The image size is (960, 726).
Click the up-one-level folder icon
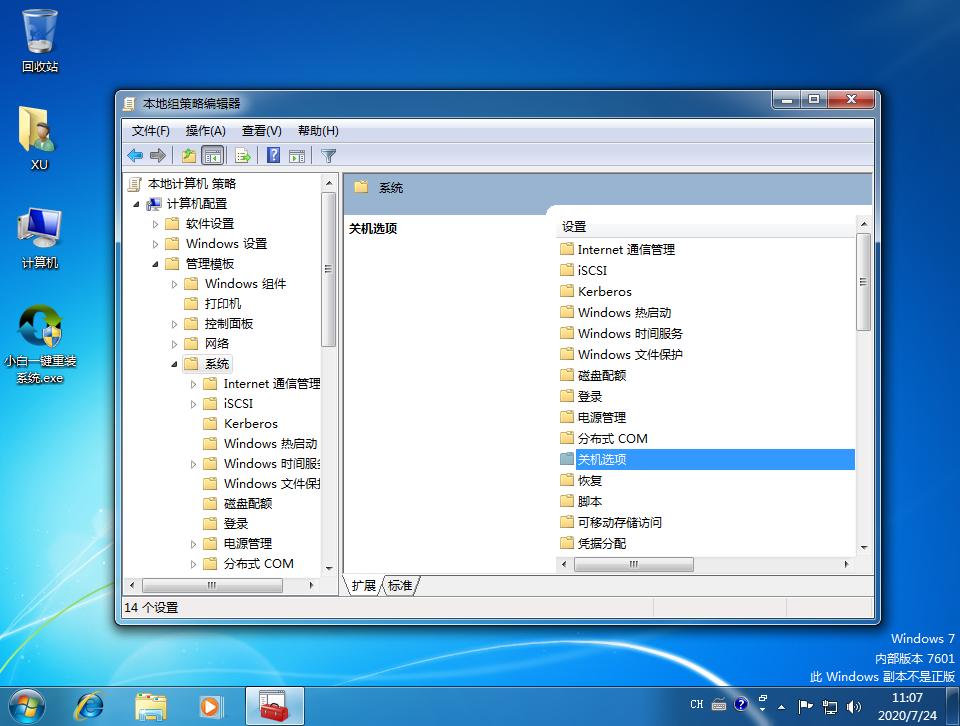[x=189, y=155]
